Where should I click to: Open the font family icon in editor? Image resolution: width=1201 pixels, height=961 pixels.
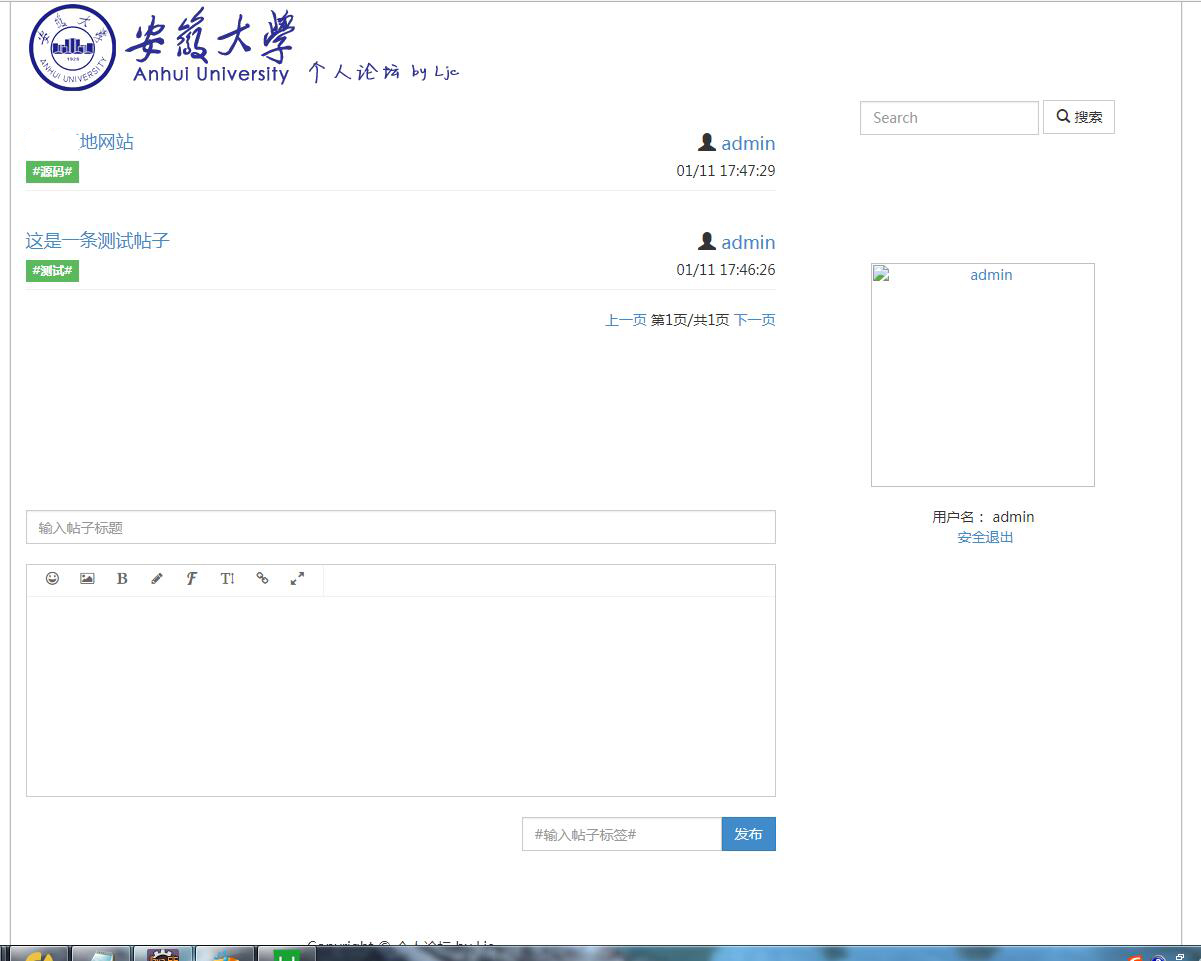click(192, 579)
